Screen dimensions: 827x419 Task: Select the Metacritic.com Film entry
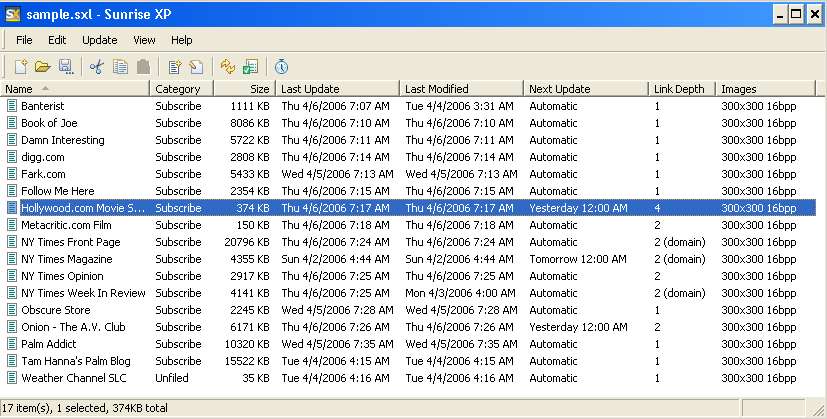66,225
